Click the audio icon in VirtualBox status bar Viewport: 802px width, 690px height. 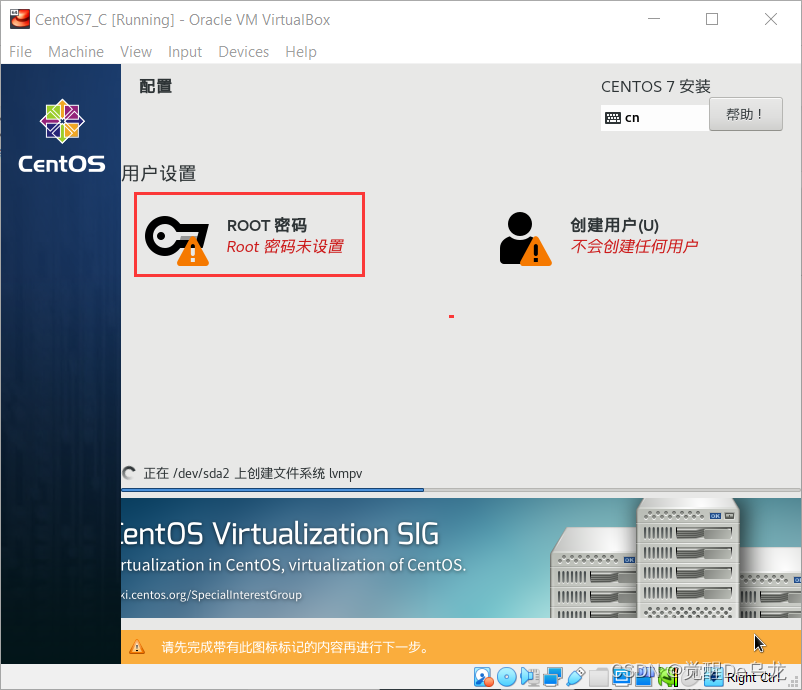click(x=531, y=677)
